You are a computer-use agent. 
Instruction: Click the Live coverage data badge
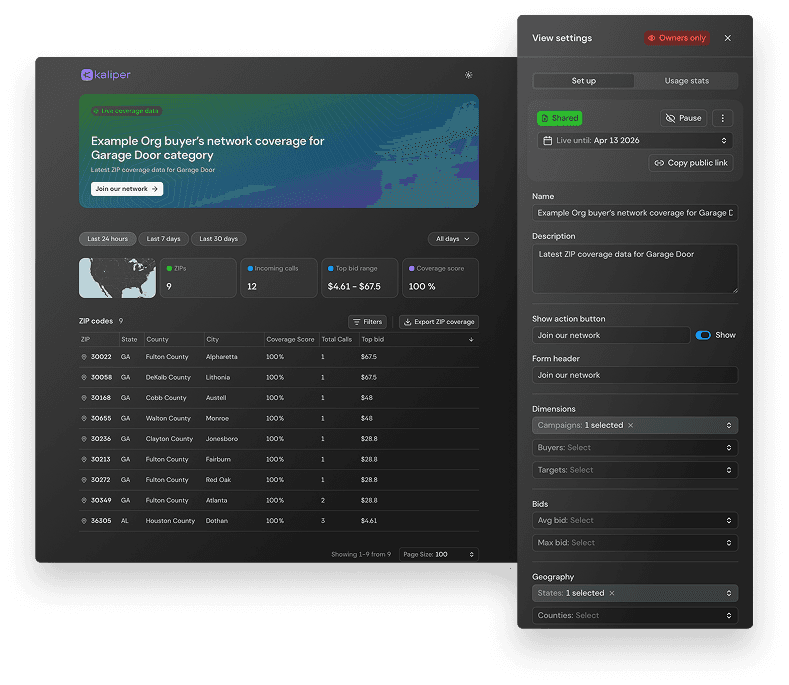pos(126,111)
